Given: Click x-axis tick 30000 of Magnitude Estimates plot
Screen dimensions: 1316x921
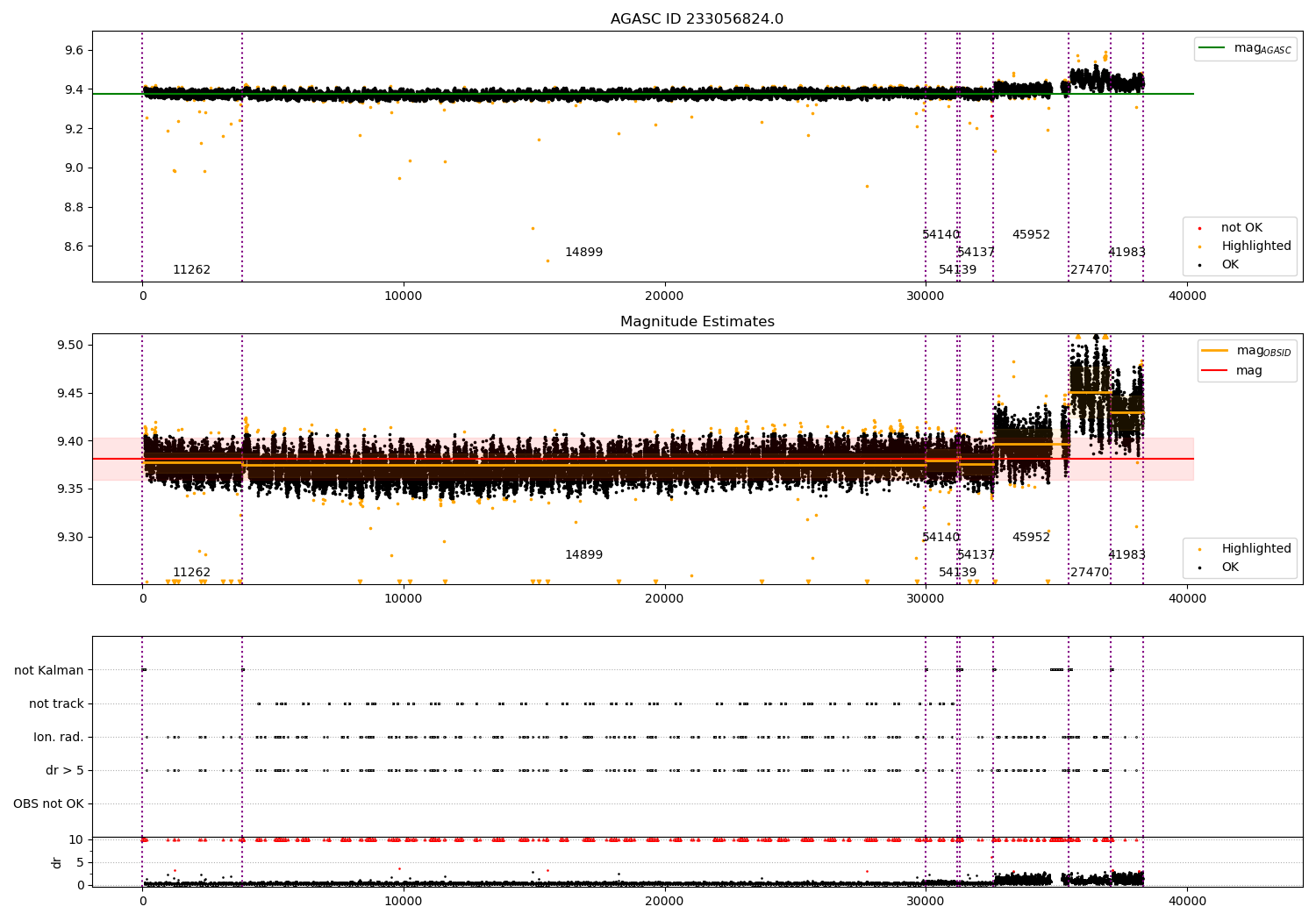Looking at the screenshot, I should [x=926, y=598].
